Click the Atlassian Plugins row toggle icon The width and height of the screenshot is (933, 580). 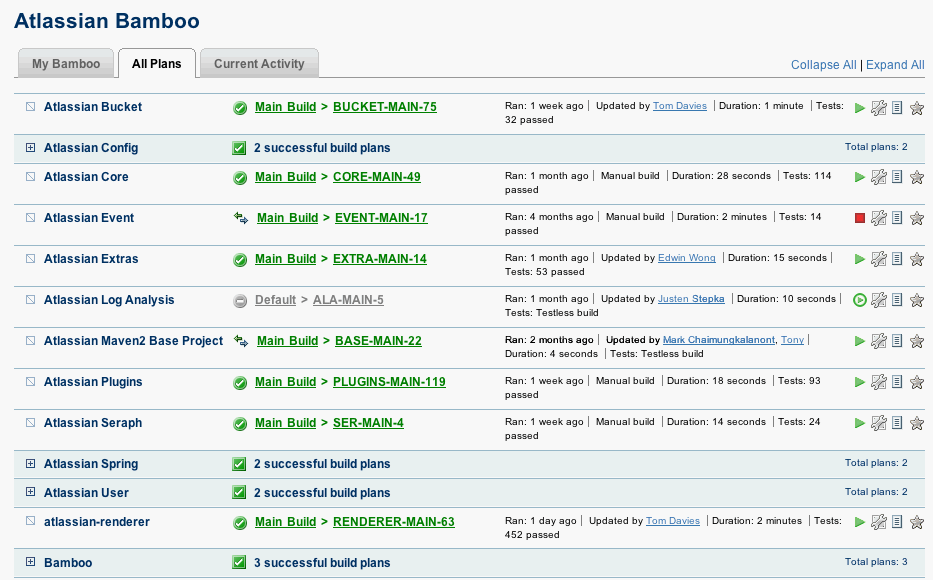(30, 381)
